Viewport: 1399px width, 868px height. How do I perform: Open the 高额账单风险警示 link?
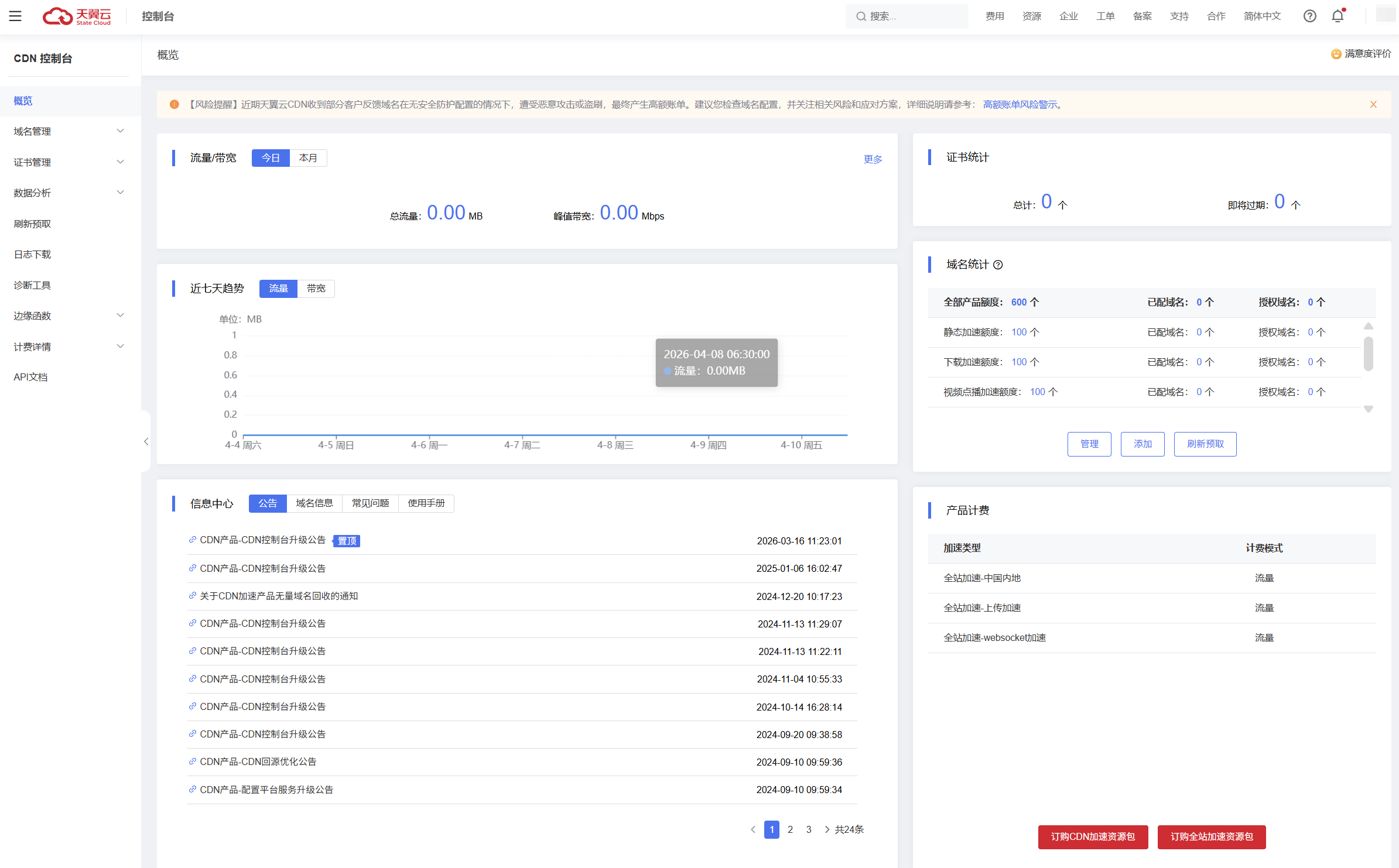pyautogui.click(x=1020, y=105)
